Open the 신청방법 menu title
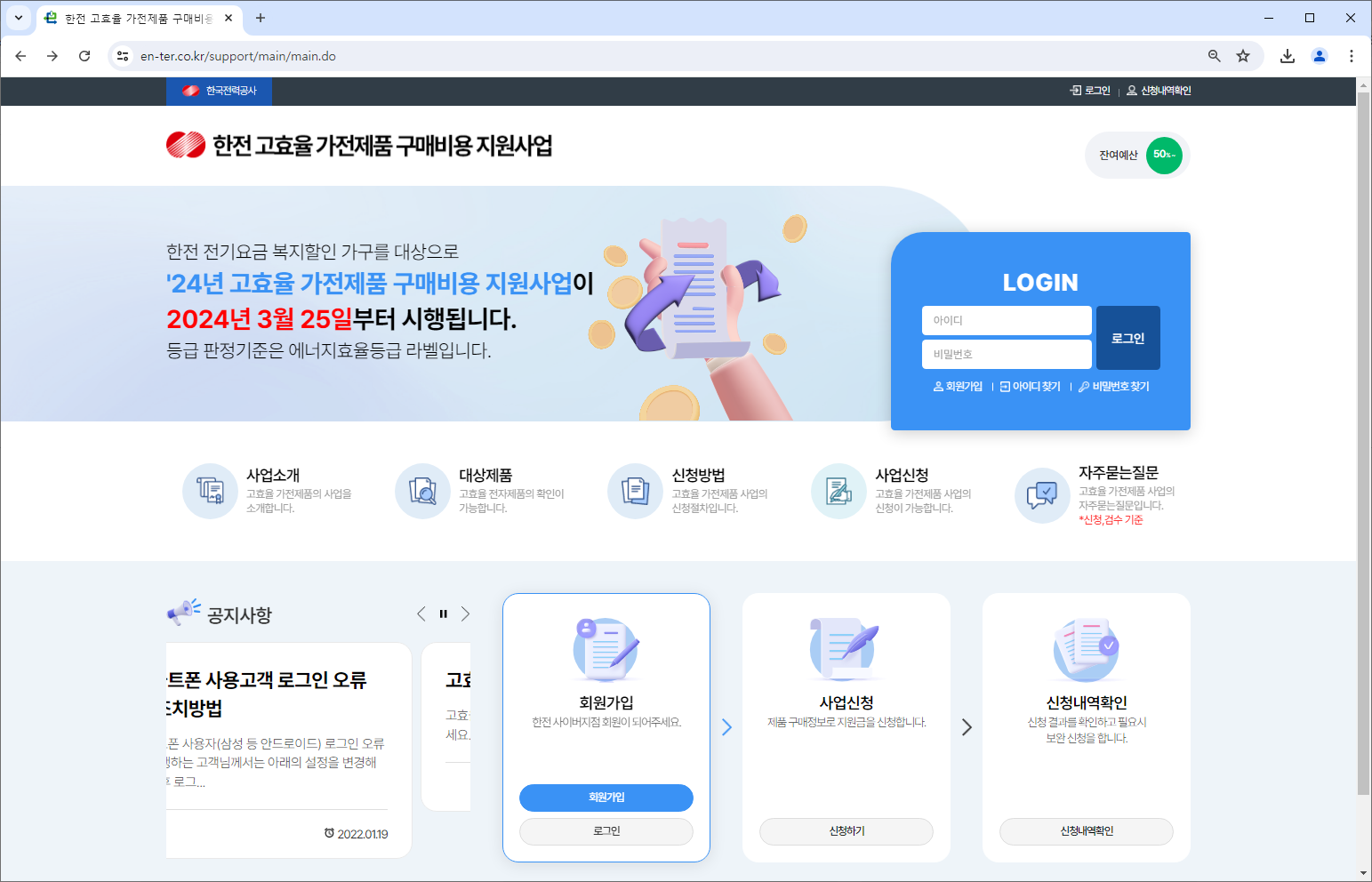Image resolution: width=1372 pixels, height=882 pixels. tap(698, 476)
